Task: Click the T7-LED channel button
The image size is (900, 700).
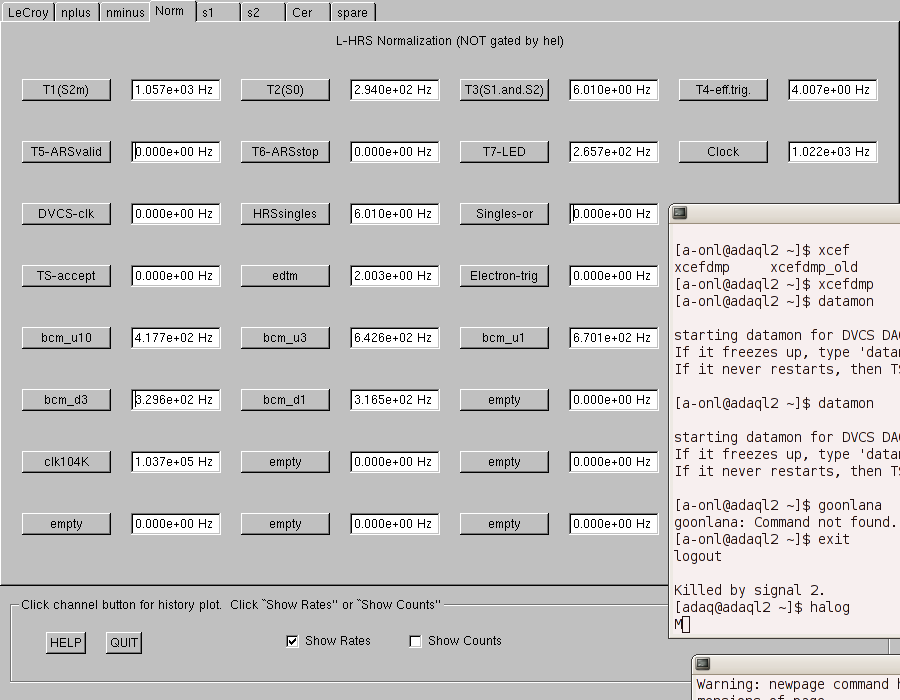Action: coord(504,152)
